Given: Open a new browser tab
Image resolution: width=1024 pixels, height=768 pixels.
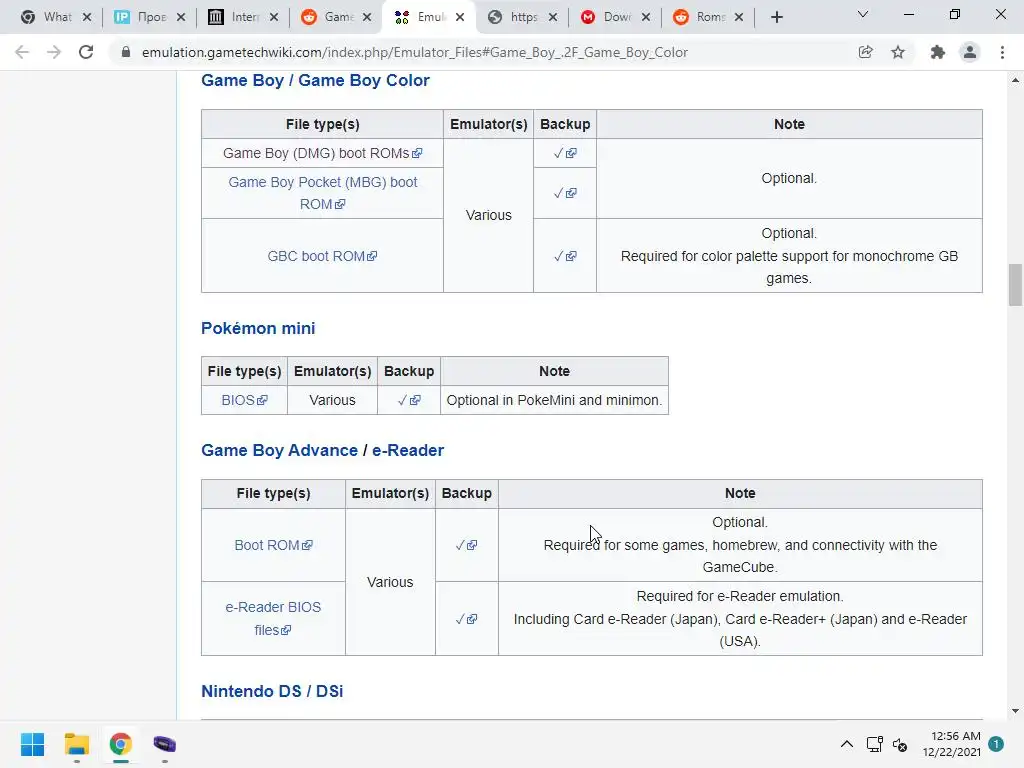Looking at the screenshot, I should click(x=776, y=18).
